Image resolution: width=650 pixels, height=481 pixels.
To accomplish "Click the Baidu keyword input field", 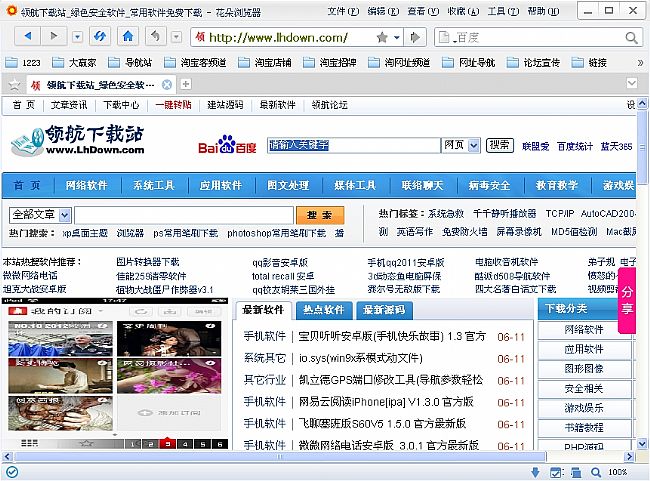I will (x=353, y=145).
